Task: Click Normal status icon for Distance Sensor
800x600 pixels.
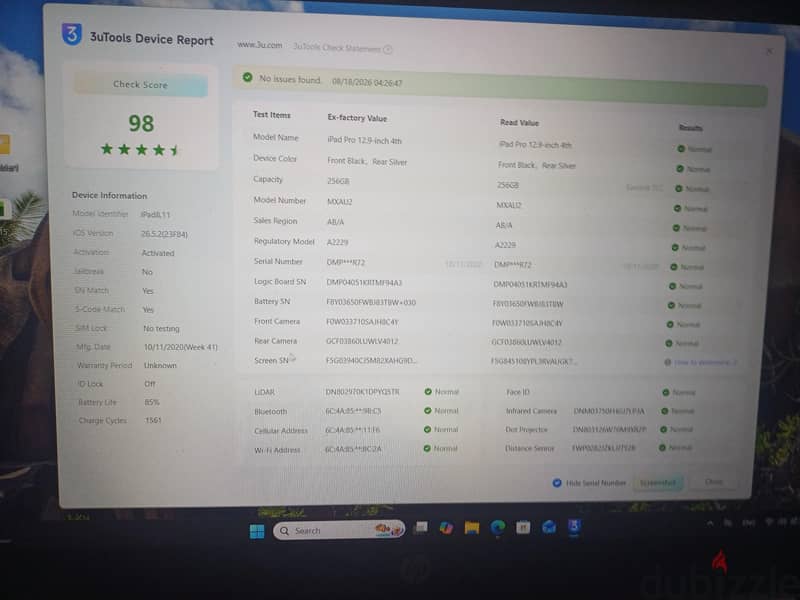Action: (662, 447)
